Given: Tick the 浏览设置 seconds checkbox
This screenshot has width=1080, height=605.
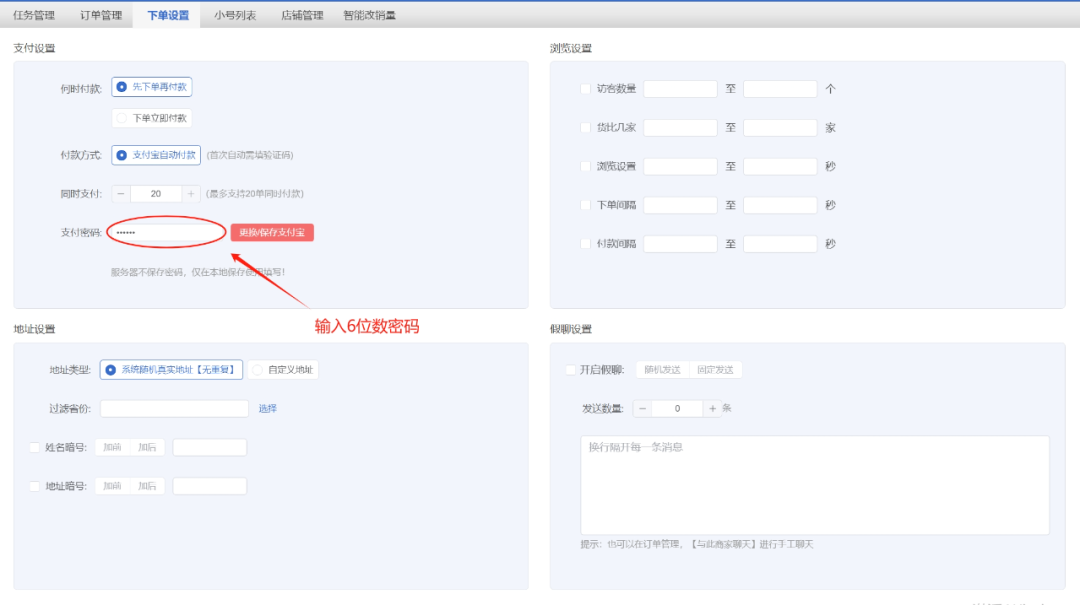Looking at the screenshot, I should (x=585, y=166).
